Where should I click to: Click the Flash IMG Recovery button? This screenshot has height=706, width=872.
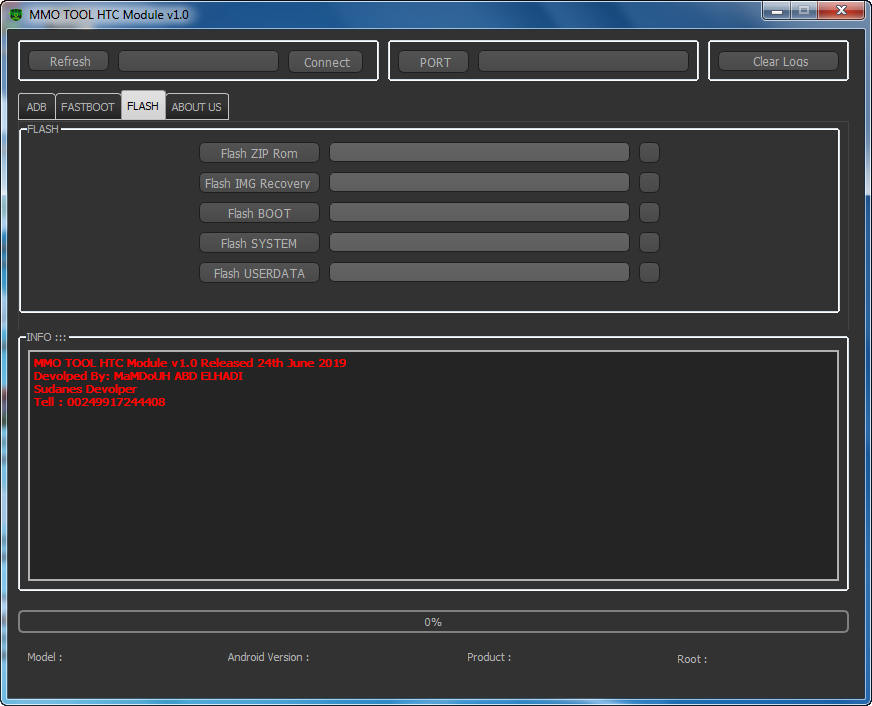(259, 183)
